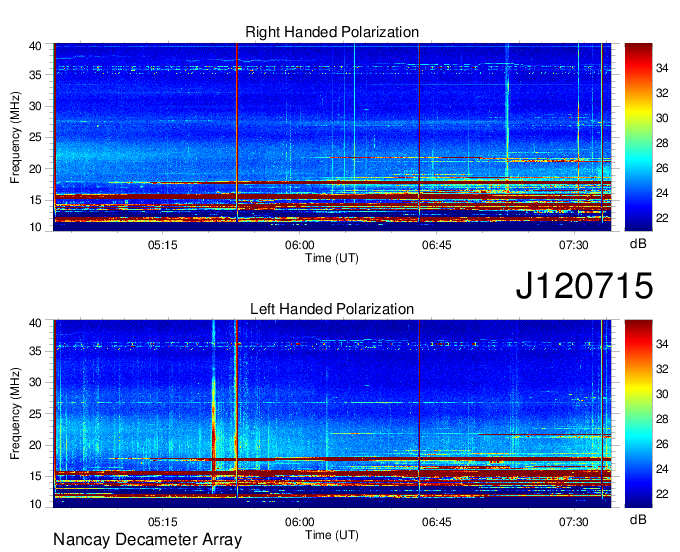
Task: Click the dB unit label of lower colorbar
Action: pos(638,520)
